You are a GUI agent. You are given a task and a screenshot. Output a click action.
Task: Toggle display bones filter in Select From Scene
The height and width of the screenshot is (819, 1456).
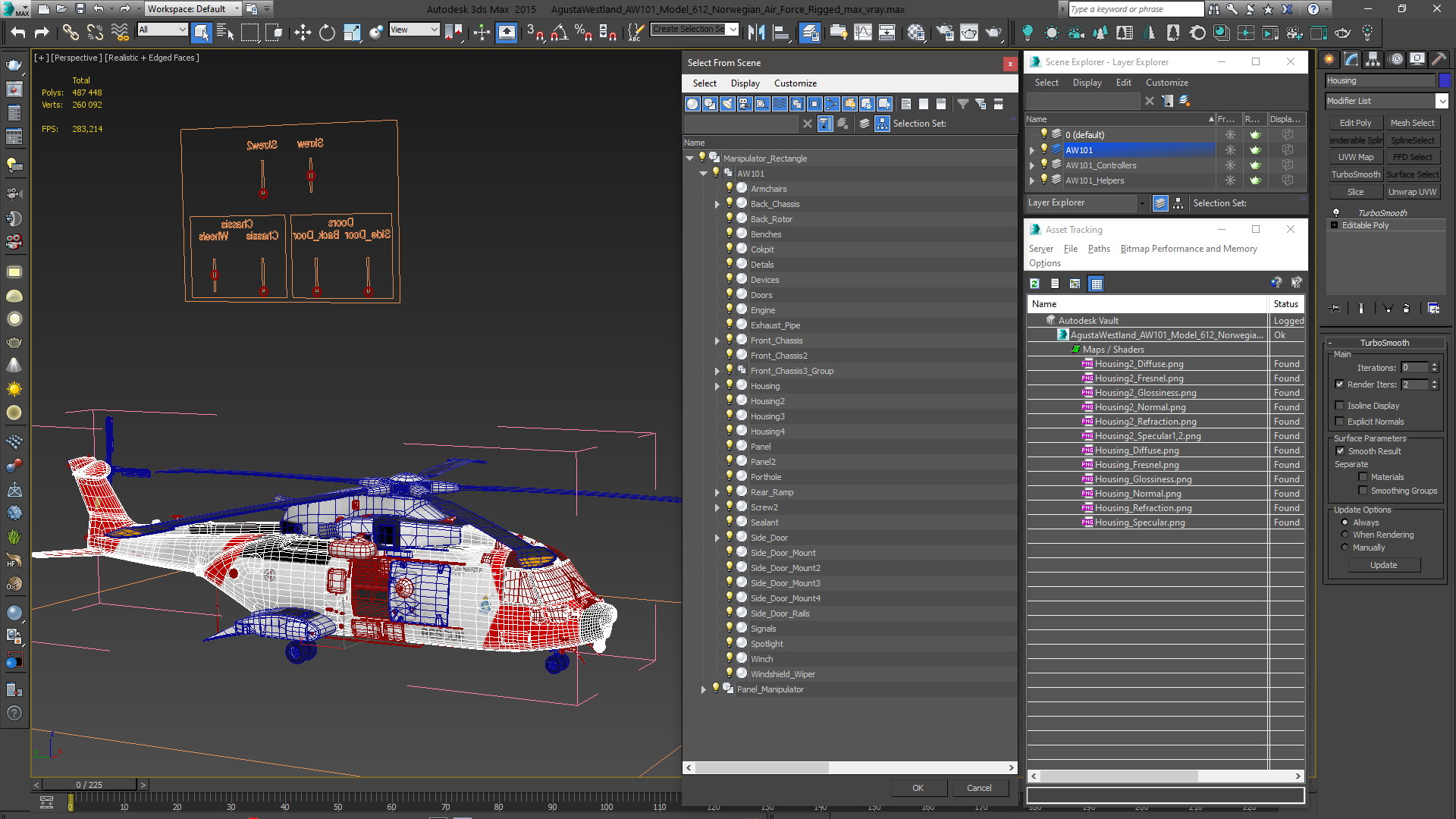(832, 104)
